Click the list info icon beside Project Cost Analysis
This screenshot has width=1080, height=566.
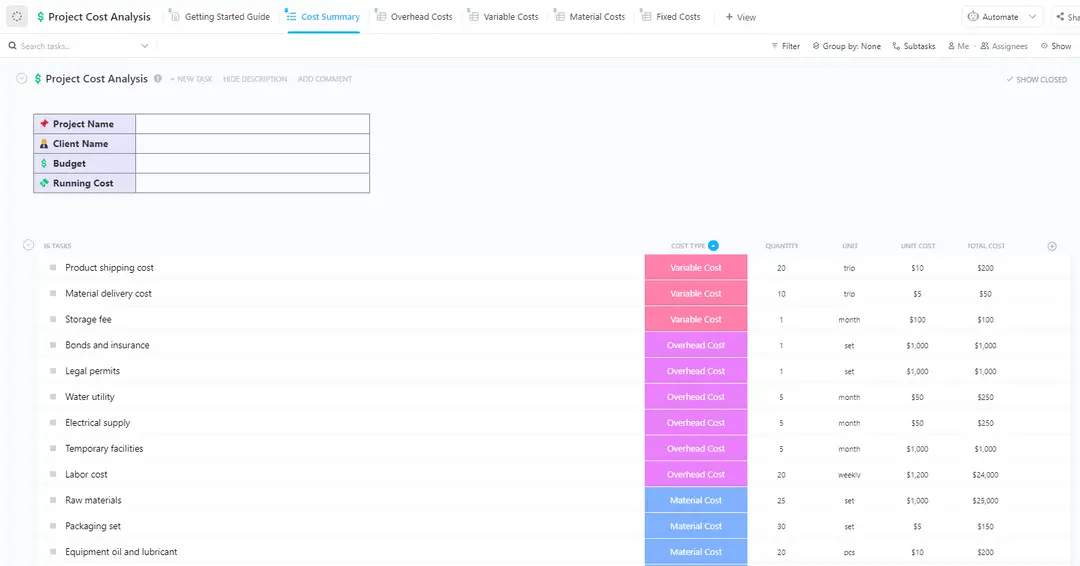point(158,78)
